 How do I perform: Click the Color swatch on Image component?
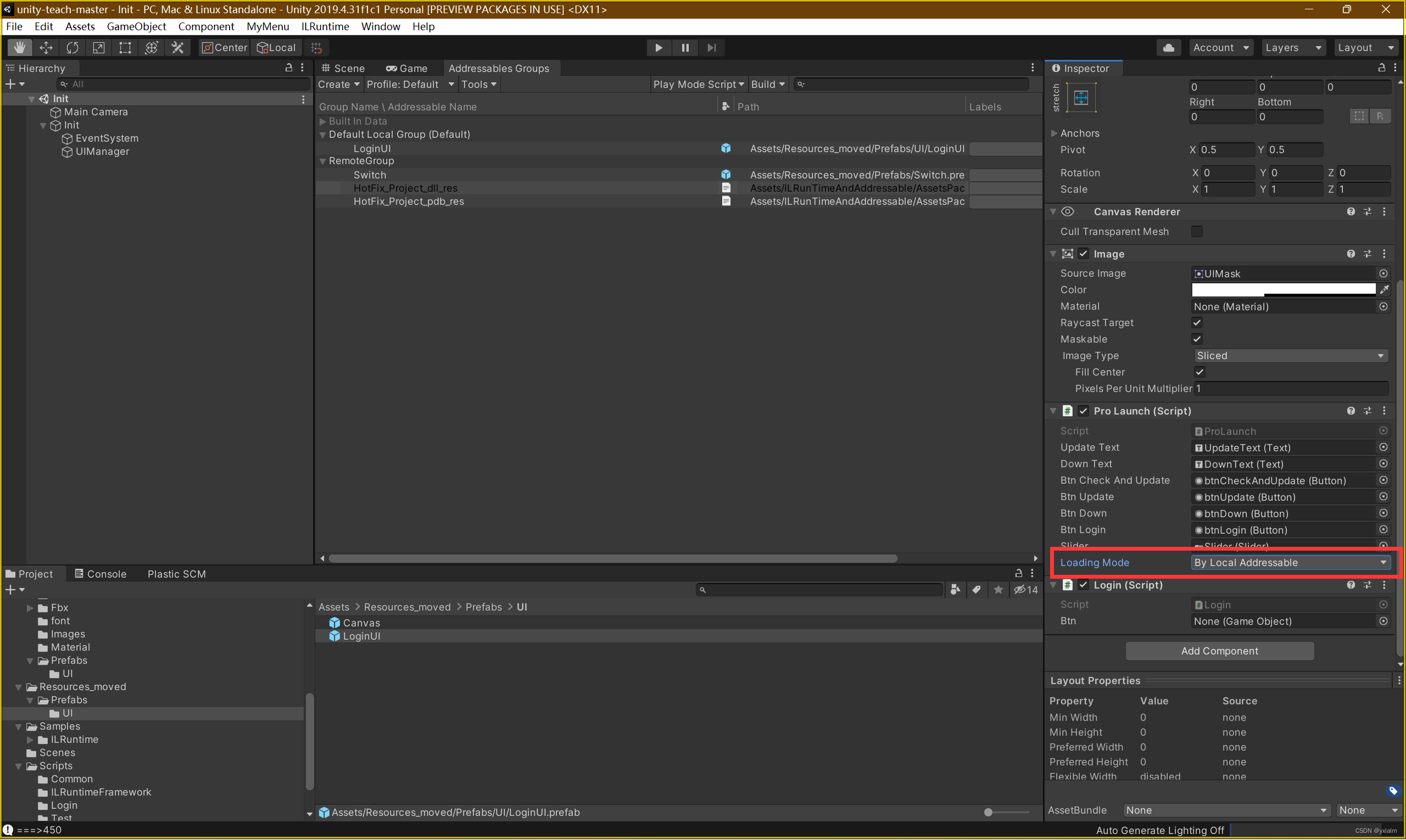pos(1285,289)
